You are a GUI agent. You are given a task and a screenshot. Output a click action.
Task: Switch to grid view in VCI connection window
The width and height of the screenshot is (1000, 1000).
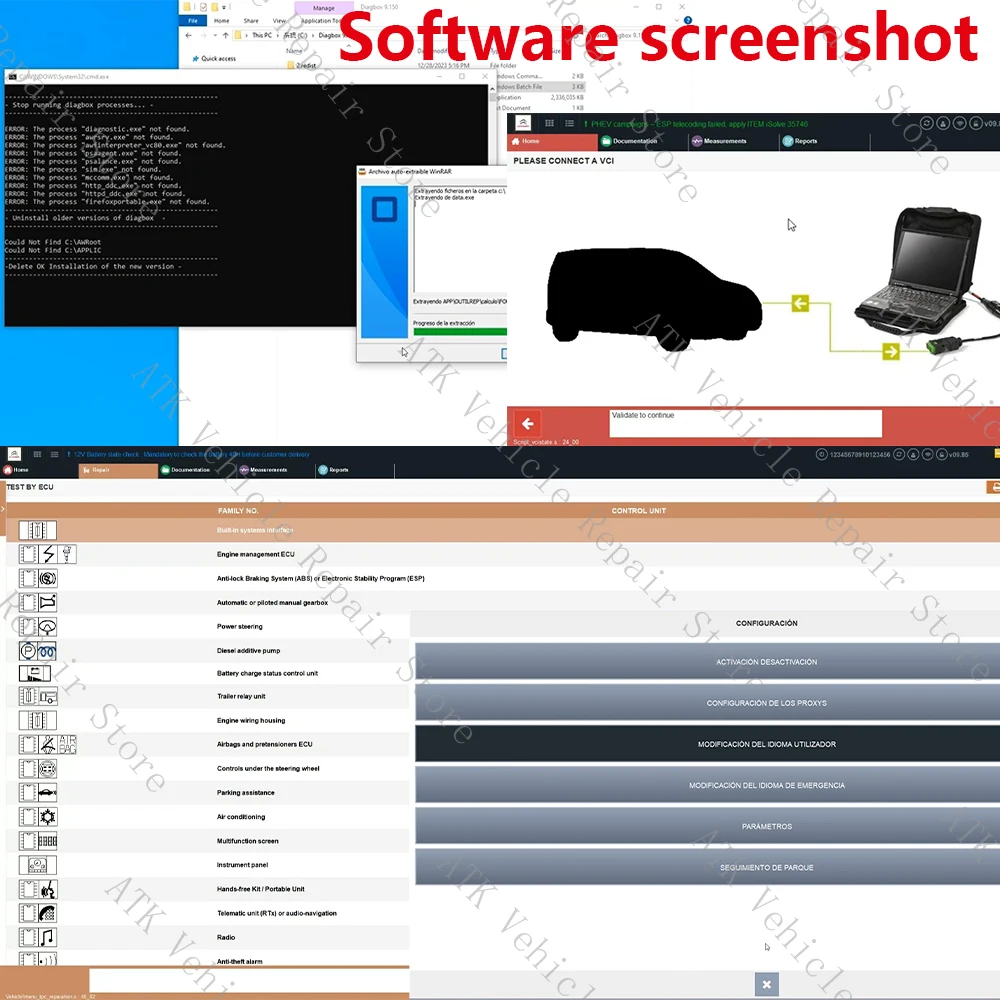click(x=549, y=123)
